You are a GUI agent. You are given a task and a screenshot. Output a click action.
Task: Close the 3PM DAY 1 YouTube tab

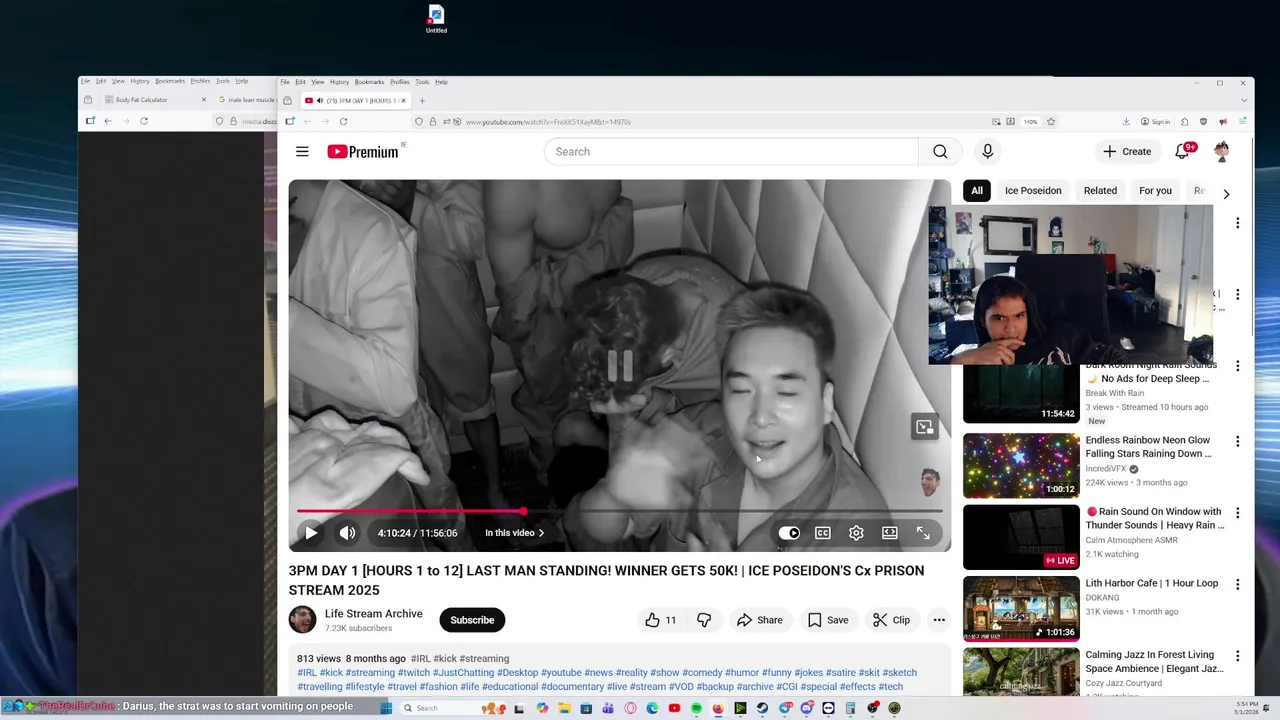pyautogui.click(x=402, y=101)
